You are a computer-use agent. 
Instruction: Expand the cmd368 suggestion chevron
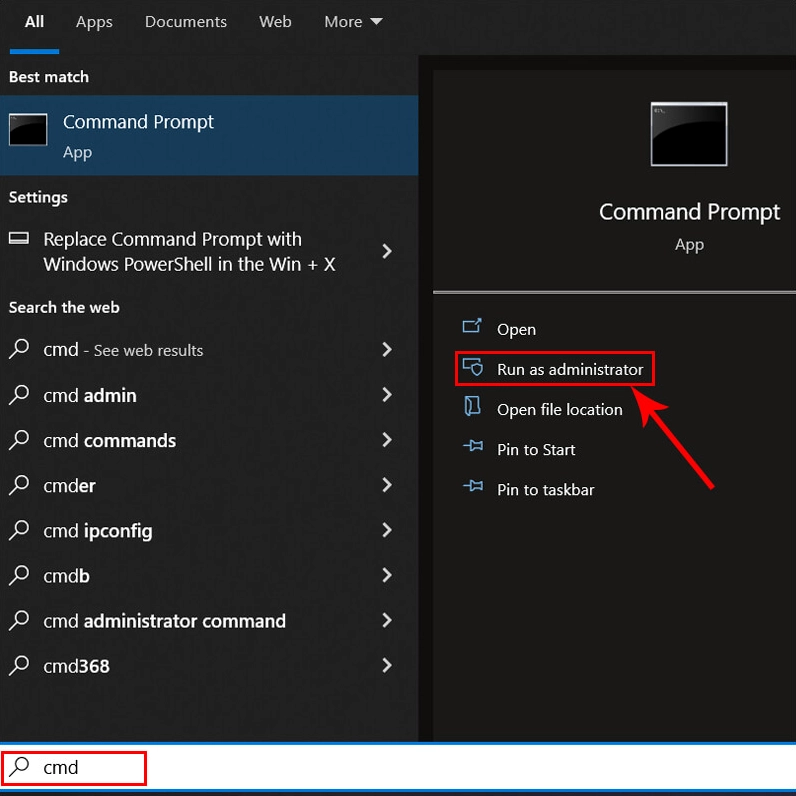coord(387,666)
